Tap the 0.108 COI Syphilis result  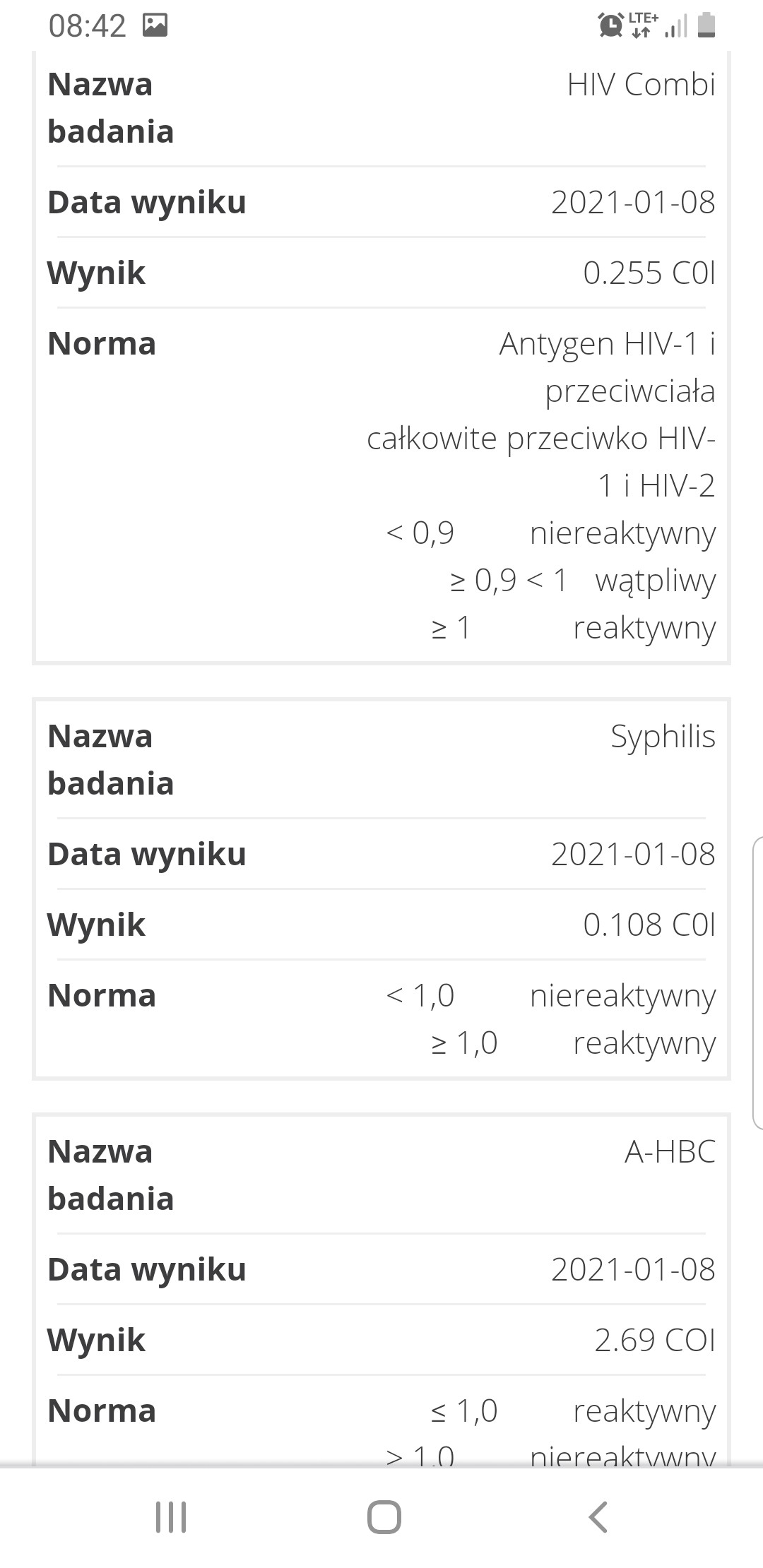coord(649,925)
